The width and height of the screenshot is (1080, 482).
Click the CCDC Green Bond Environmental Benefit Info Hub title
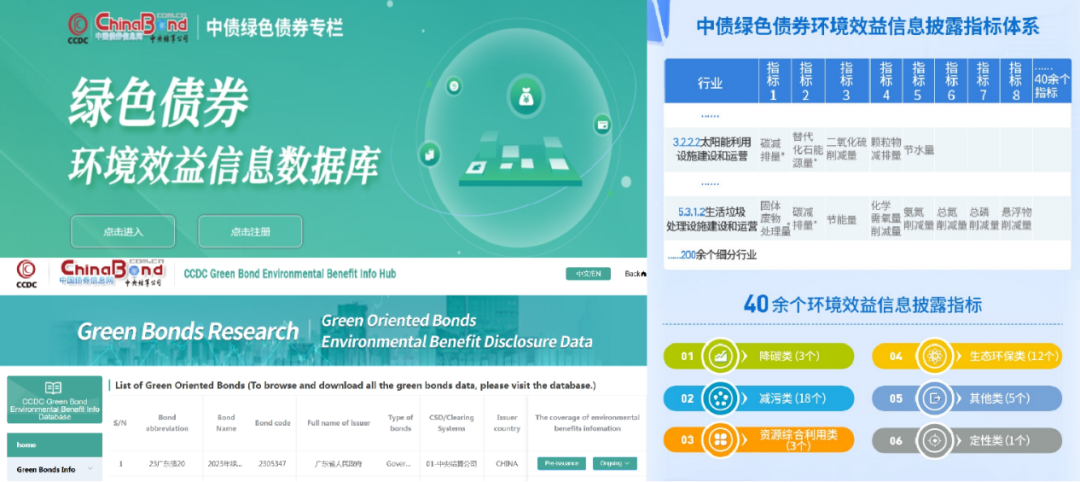tap(290, 273)
